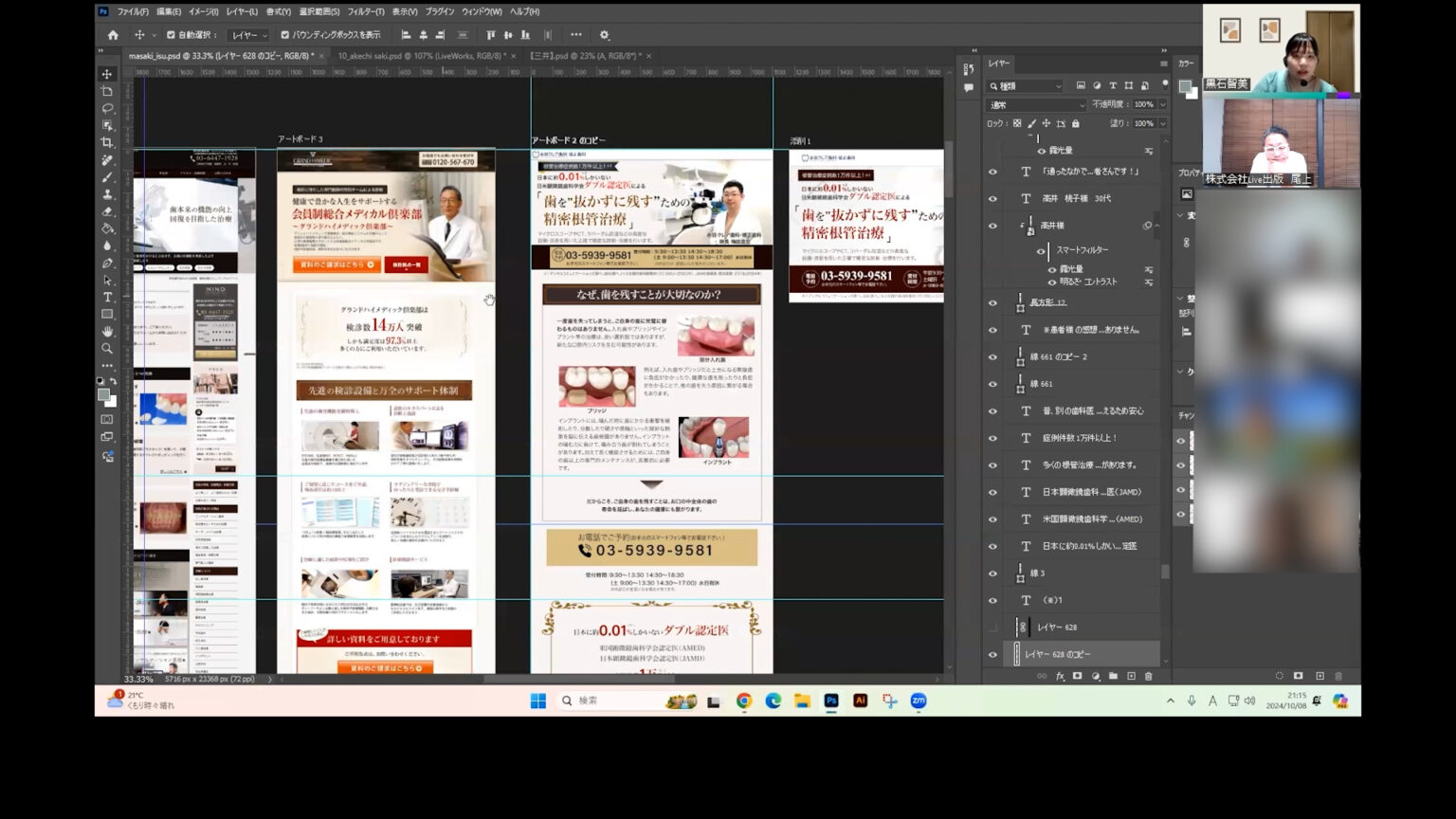Pick the Horizontal Type tool
This screenshot has width=1456, height=819.
(x=107, y=297)
